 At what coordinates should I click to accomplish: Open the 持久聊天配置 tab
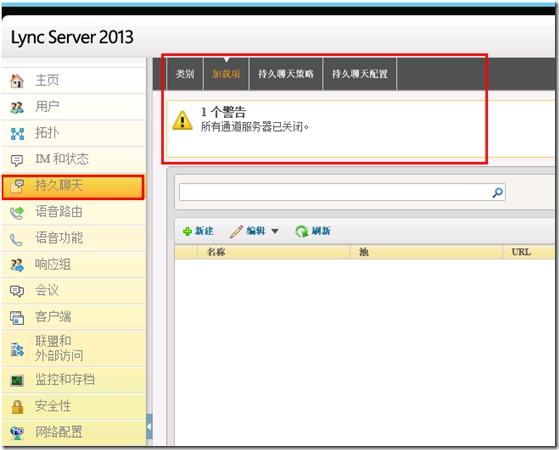pyautogui.click(x=360, y=74)
